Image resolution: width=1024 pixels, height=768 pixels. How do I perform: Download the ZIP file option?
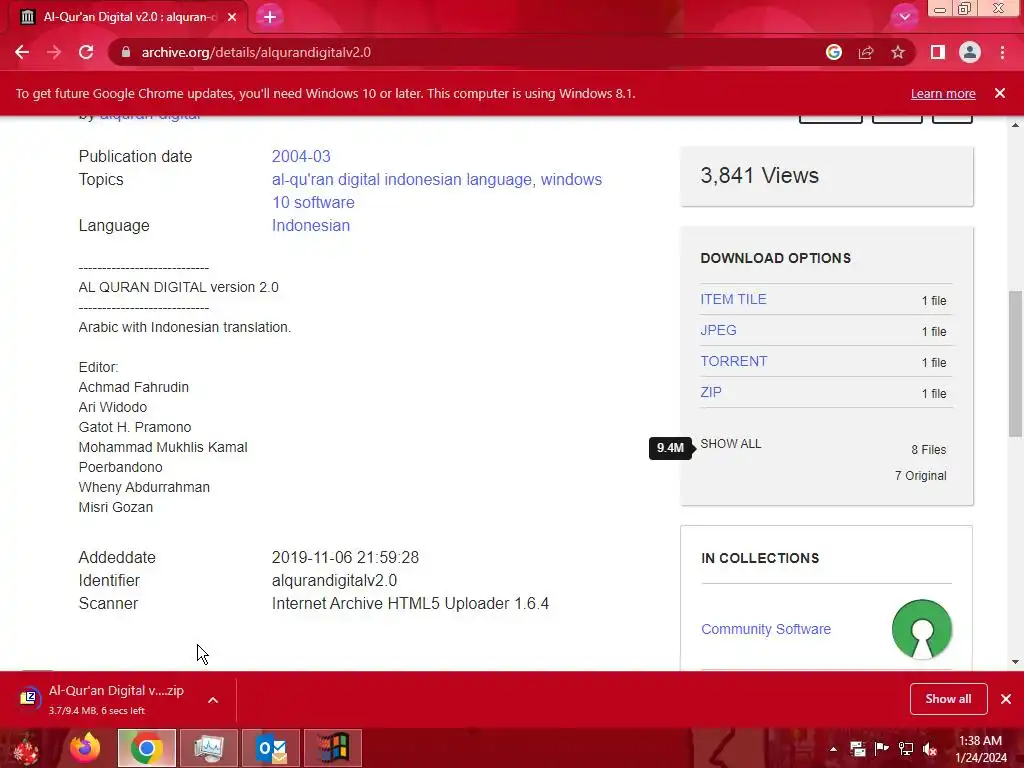(711, 392)
